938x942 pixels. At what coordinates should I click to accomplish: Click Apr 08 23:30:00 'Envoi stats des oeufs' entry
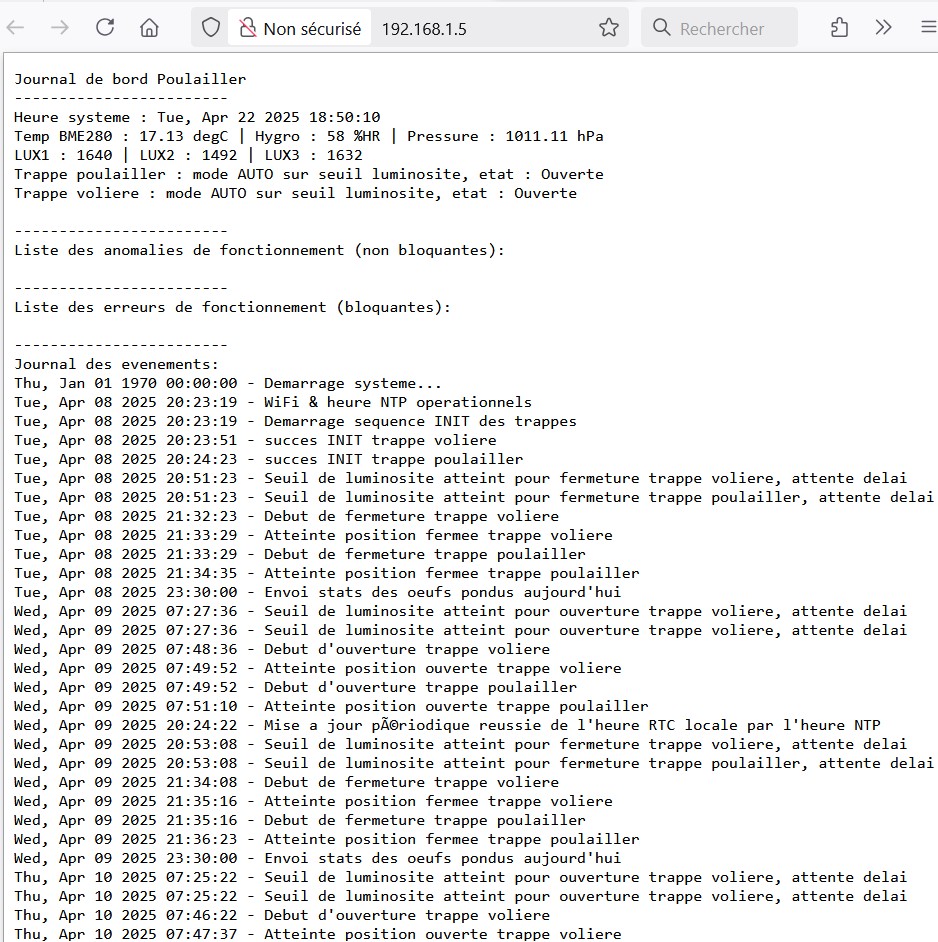coord(318,592)
